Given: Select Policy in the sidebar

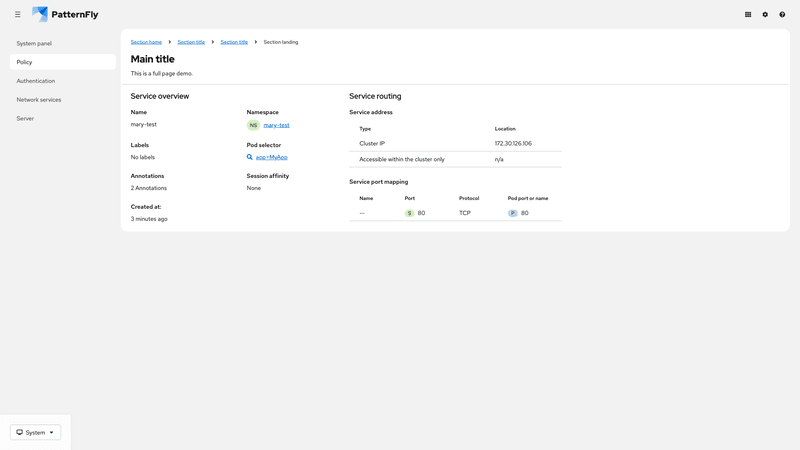Looking at the screenshot, I should [63, 62].
